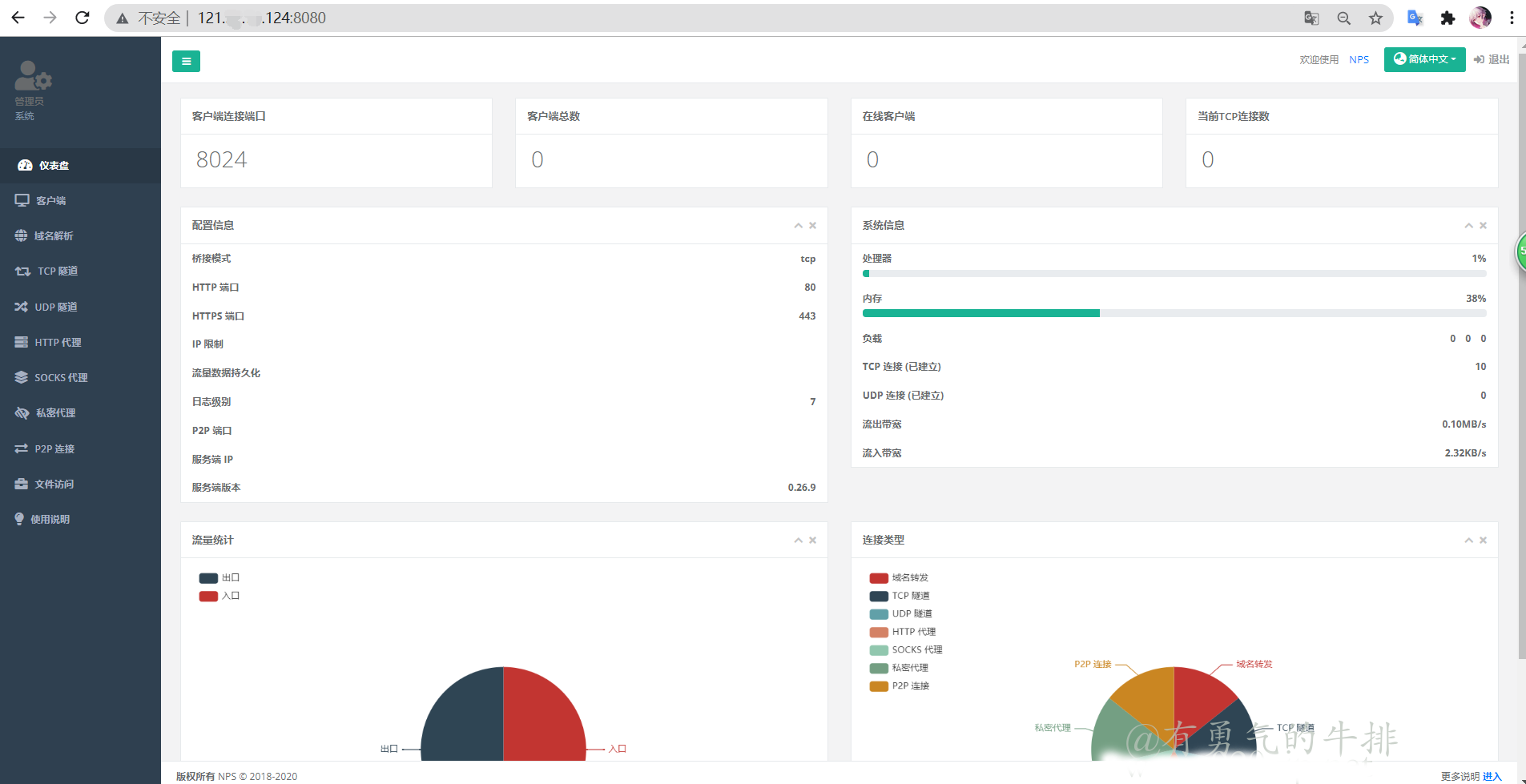Viewport: 1526px width, 784px height.
Task: Bookmark this page with the star icon
Action: pyautogui.click(x=1375, y=18)
